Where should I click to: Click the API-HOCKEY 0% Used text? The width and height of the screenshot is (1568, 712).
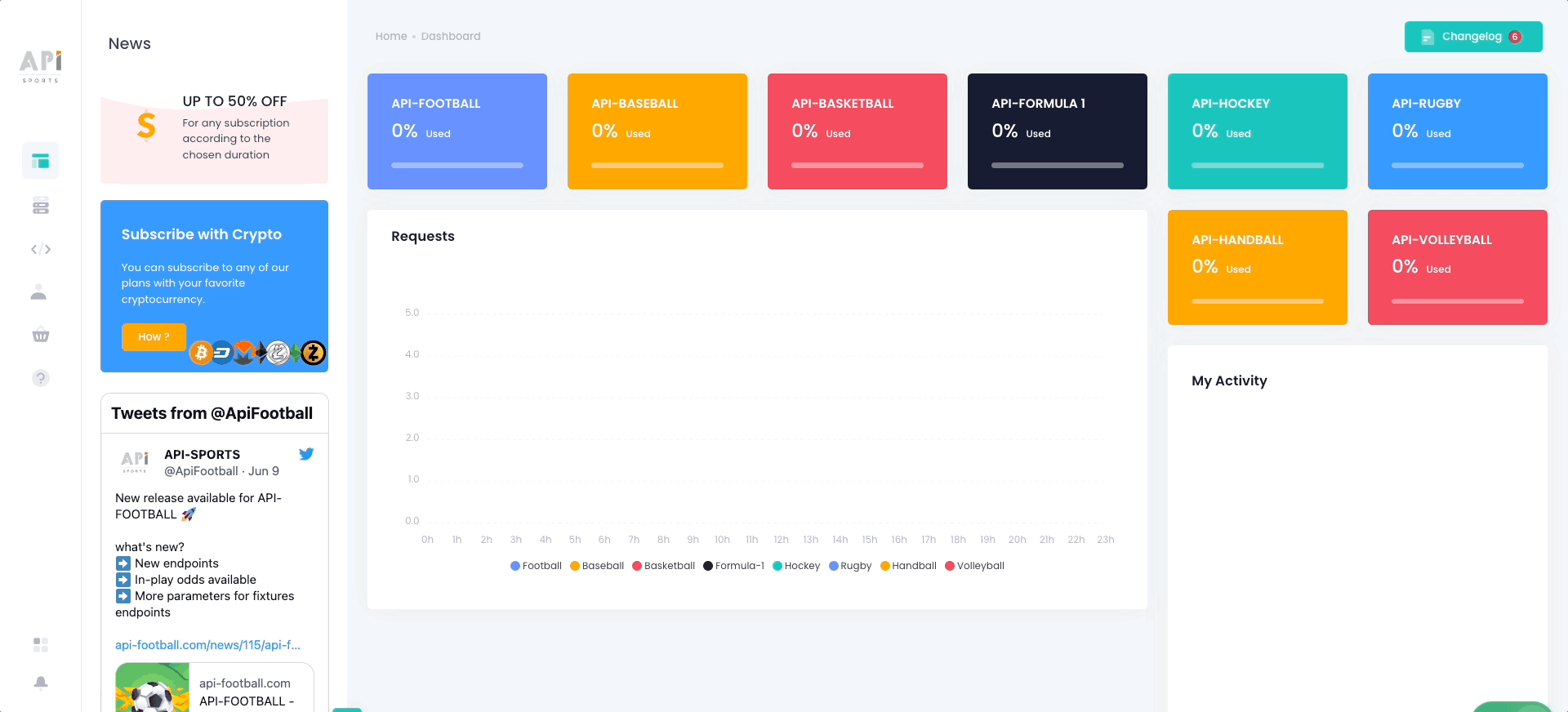[x=1222, y=131]
